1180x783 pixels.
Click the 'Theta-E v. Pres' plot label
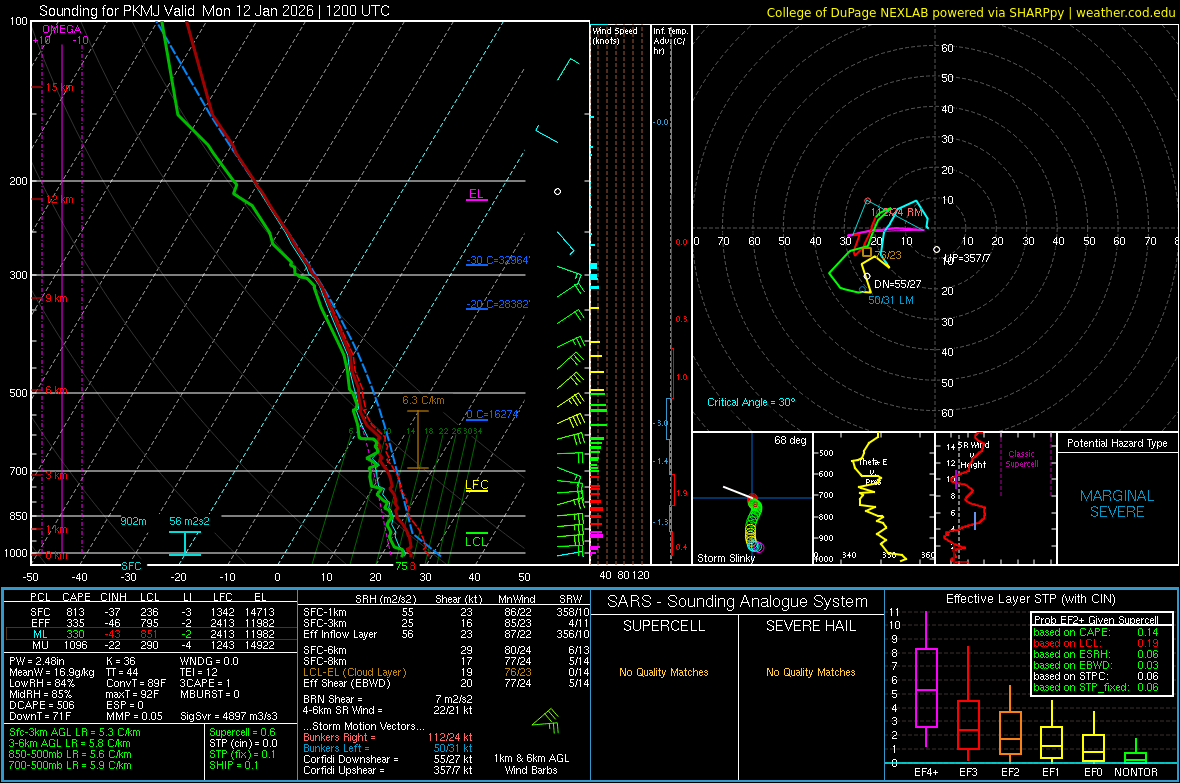point(872,472)
